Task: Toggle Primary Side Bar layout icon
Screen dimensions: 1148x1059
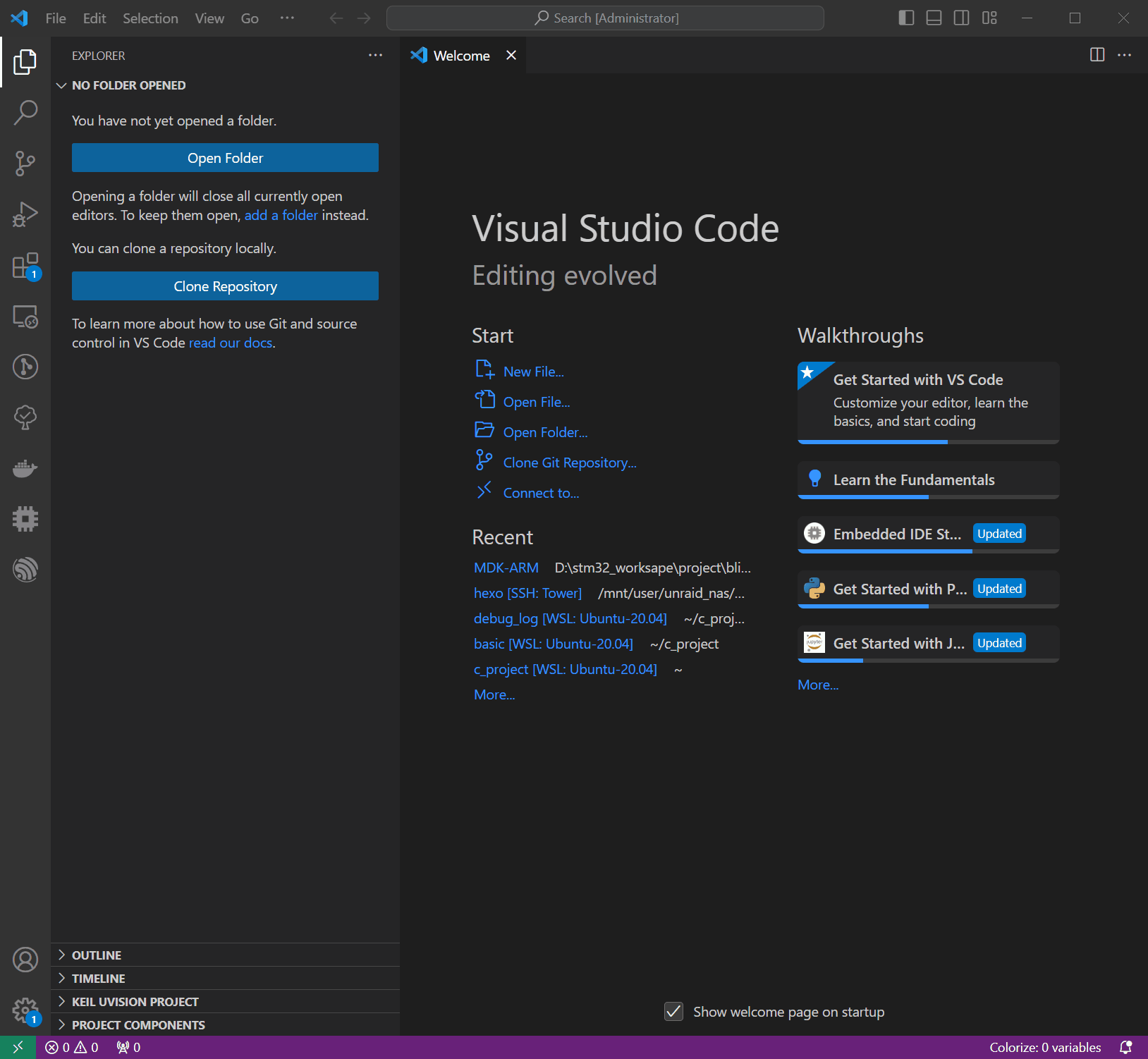Action: click(906, 18)
